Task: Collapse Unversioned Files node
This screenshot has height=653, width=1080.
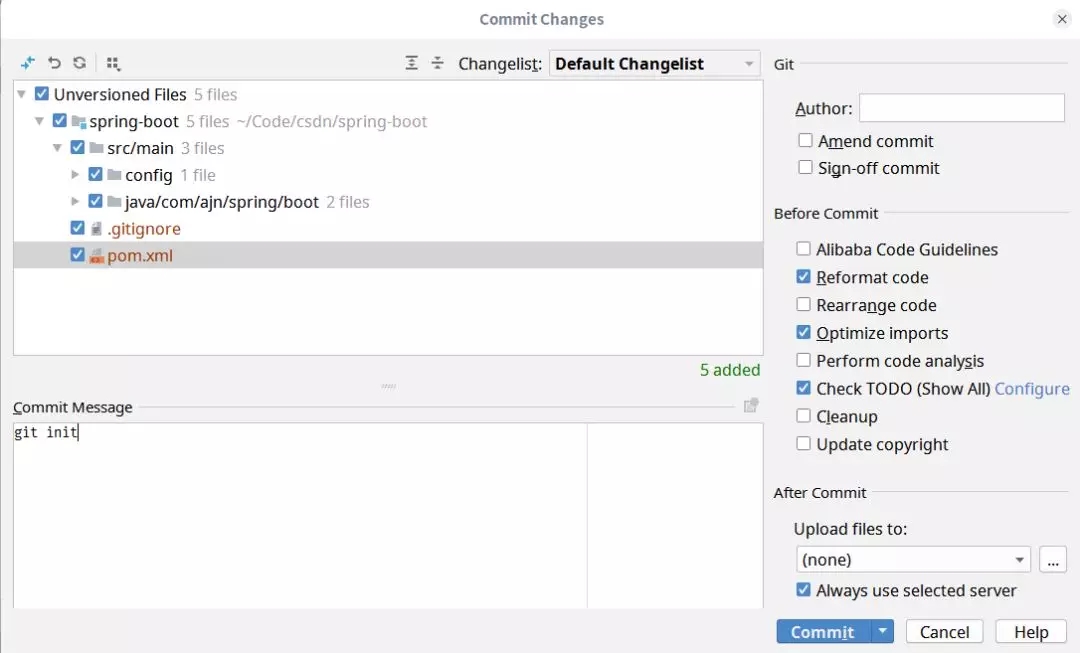Action: click(x=21, y=94)
